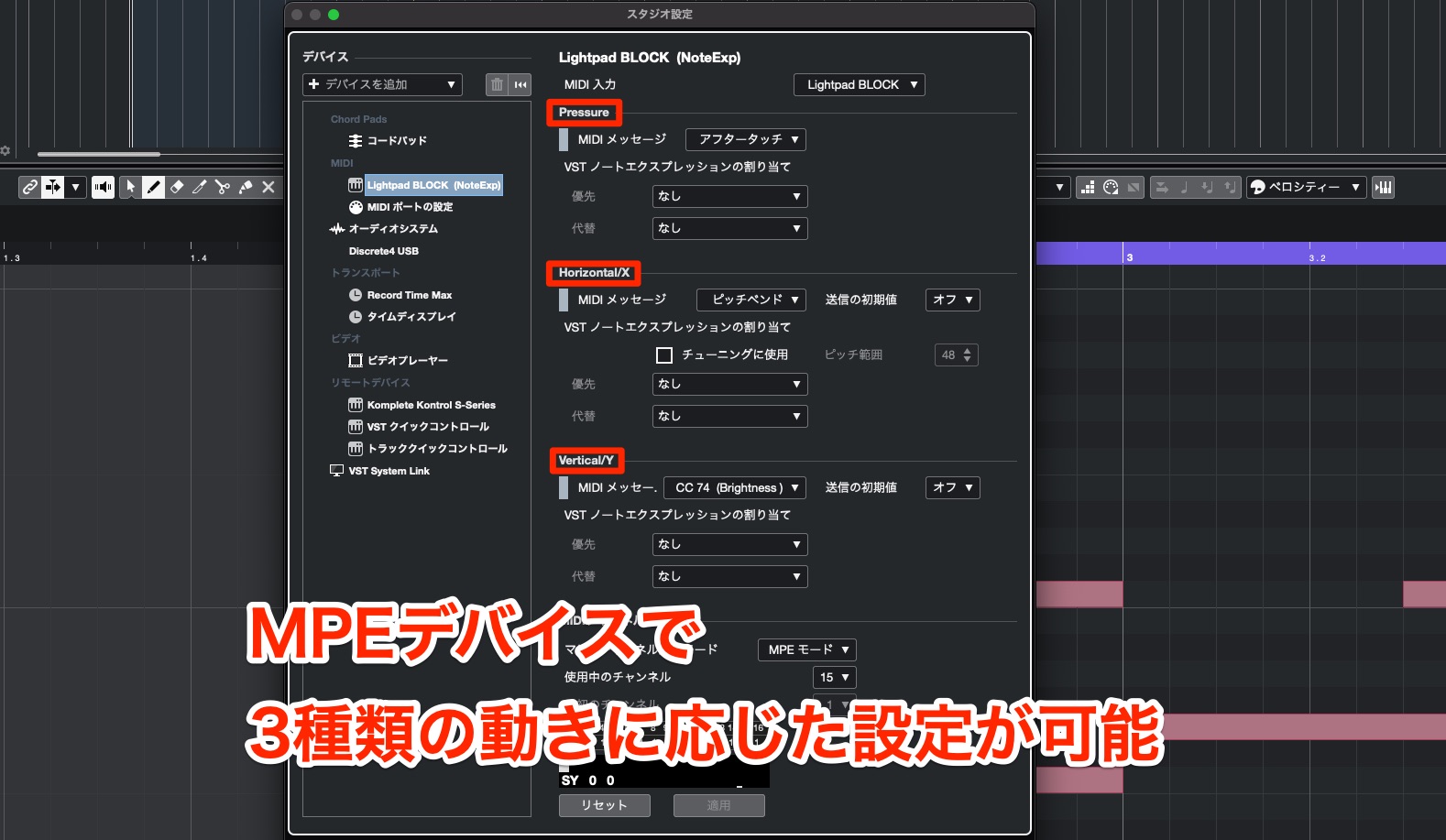This screenshot has height=840, width=1446.
Task: Open Horizontal/X 送信の初期値 オフ dropdown
Action: pyautogui.click(x=953, y=300)
